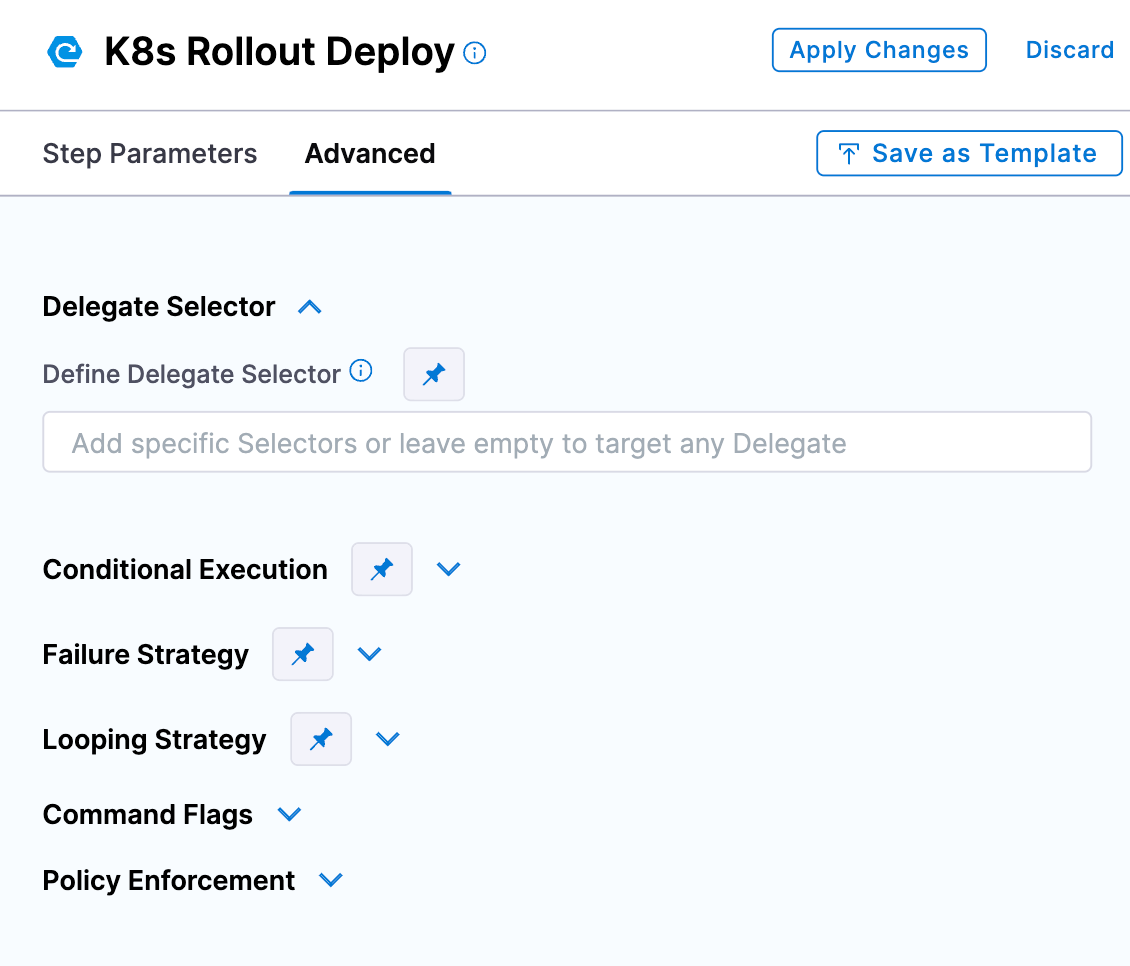Click the Failure Strategy pin icon
1130x966 pixels.
(x=303, y=655)
